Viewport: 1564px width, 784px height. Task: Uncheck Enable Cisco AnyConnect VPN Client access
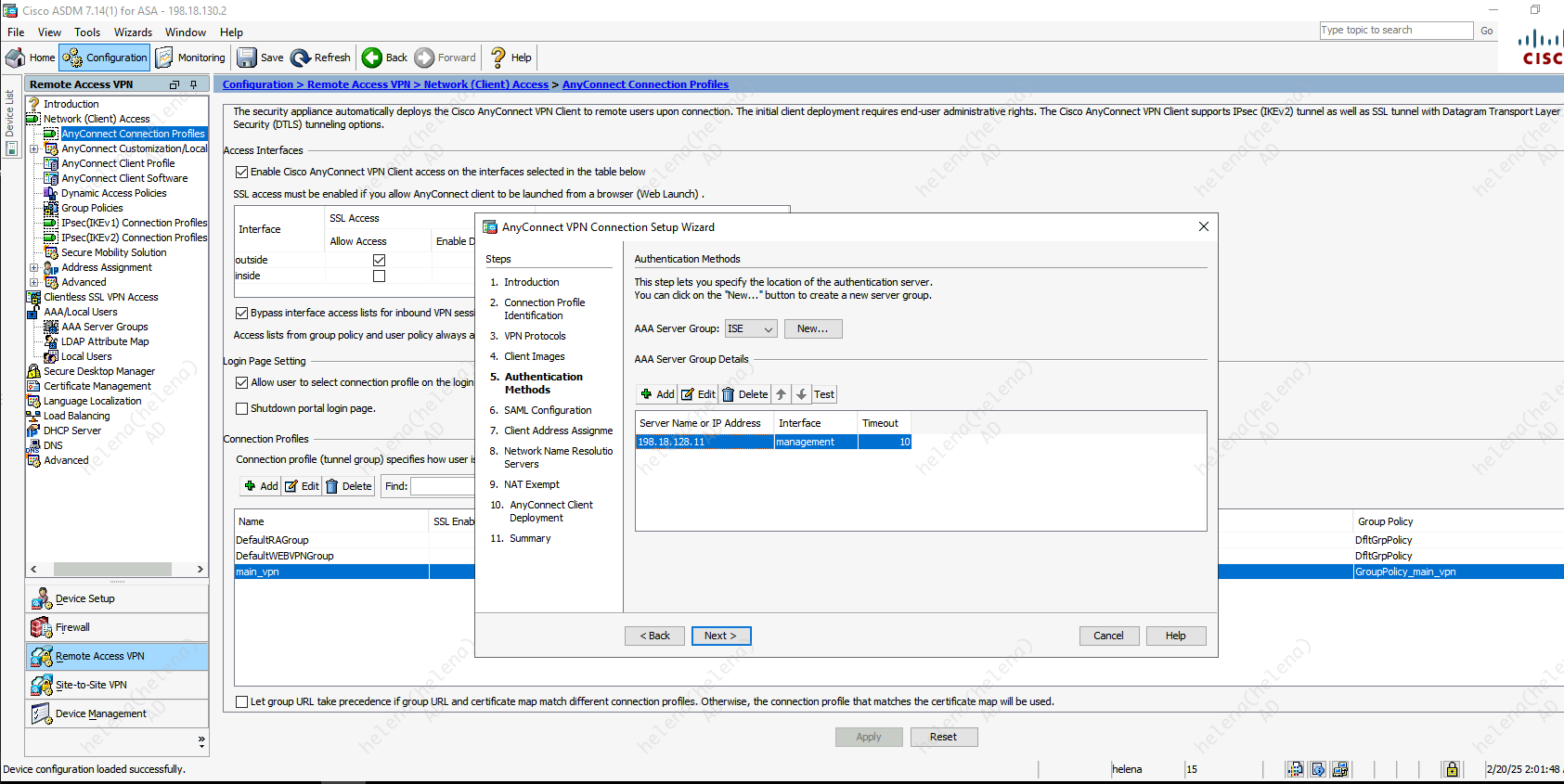tap(242, 172)
